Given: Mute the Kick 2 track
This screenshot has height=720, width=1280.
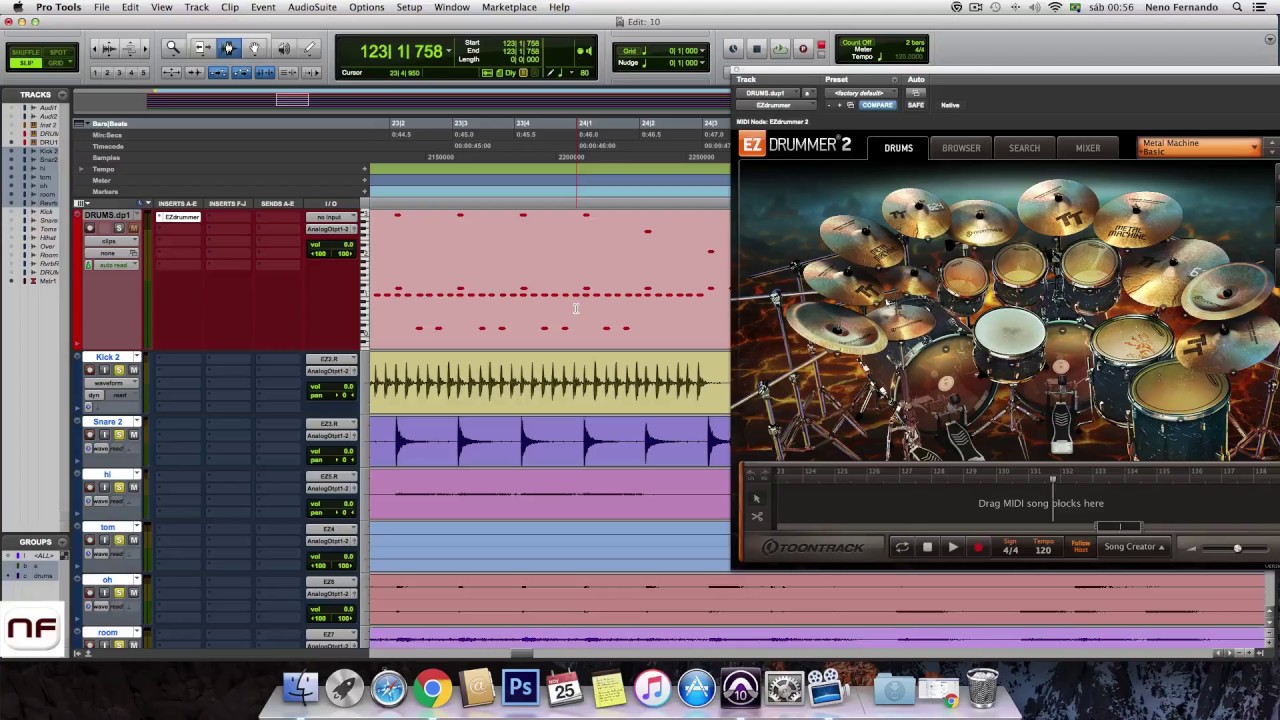Looking at the screenshot, I should [x=133, y=370].
